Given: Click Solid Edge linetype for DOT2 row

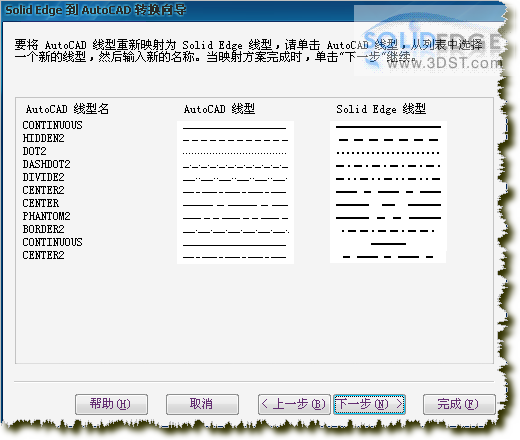Looking at the screenshot, I should [388, 153].
